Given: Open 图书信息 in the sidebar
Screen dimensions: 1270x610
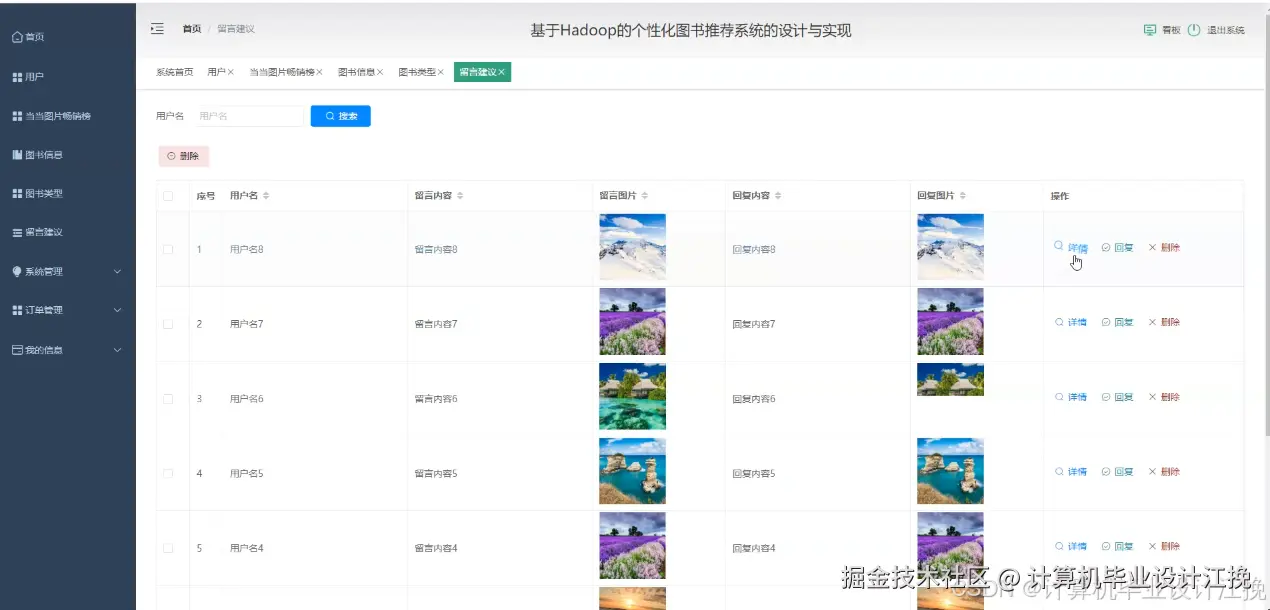Looking at the screenshot, I should click(38, 155).
